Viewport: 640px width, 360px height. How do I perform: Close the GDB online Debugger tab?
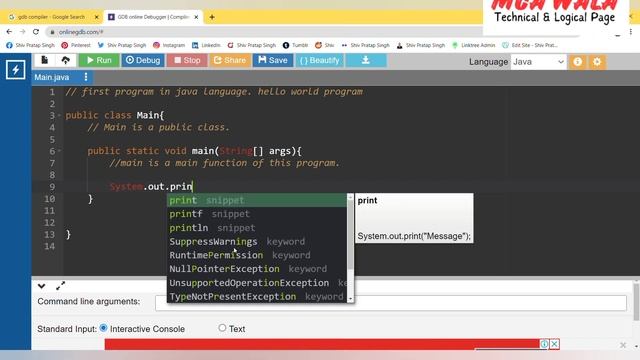point(196,17)
